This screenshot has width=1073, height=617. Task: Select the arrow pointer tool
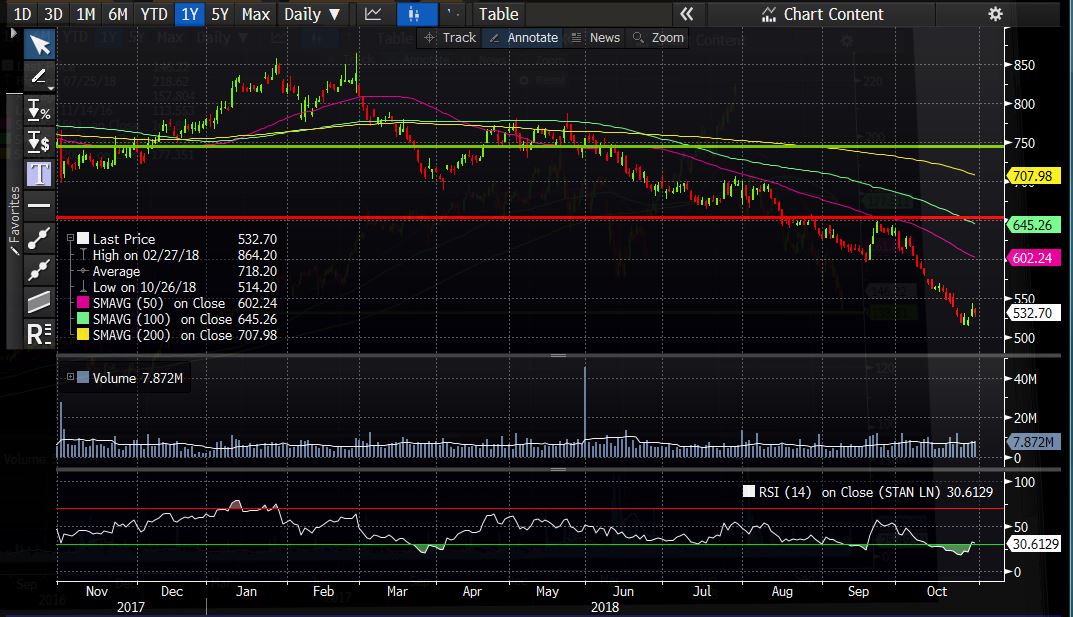(x=39, y=44)
